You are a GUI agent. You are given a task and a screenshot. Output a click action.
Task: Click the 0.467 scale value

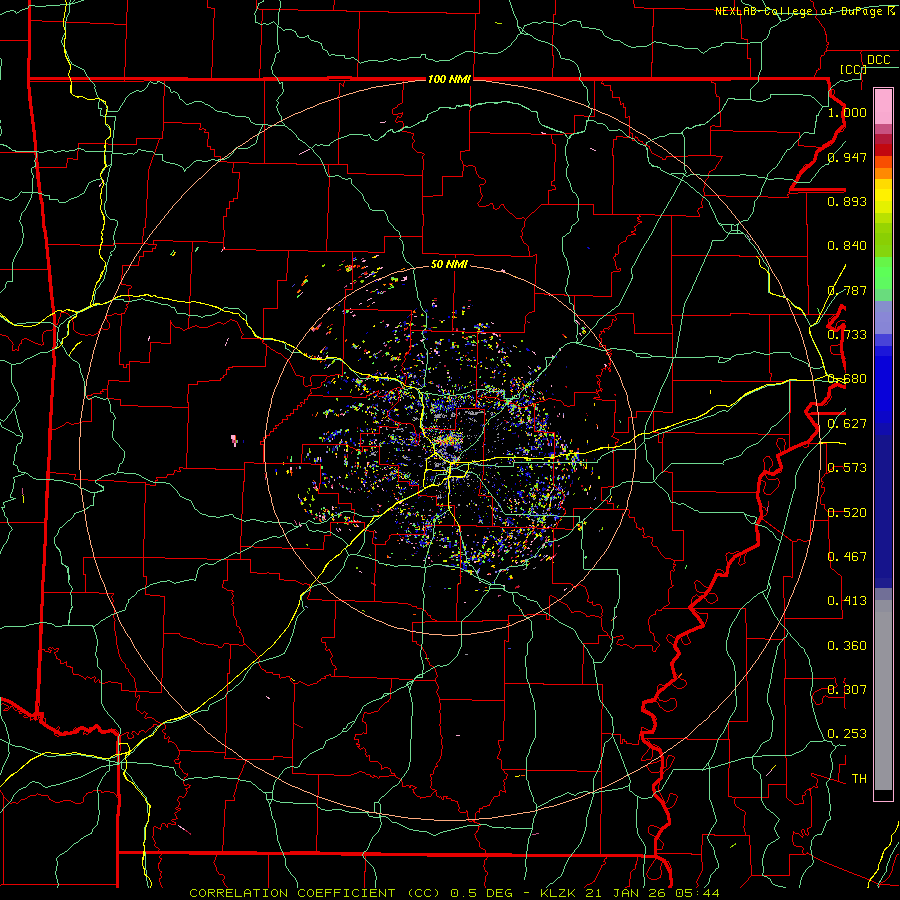[x=847, y=557]
